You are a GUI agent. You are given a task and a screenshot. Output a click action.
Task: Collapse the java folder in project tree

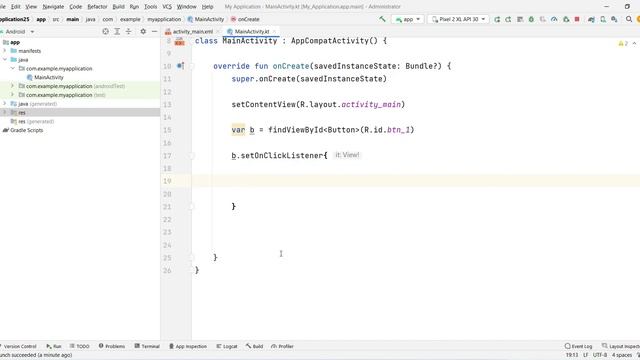pyautogui.click(x=5, y=60)
